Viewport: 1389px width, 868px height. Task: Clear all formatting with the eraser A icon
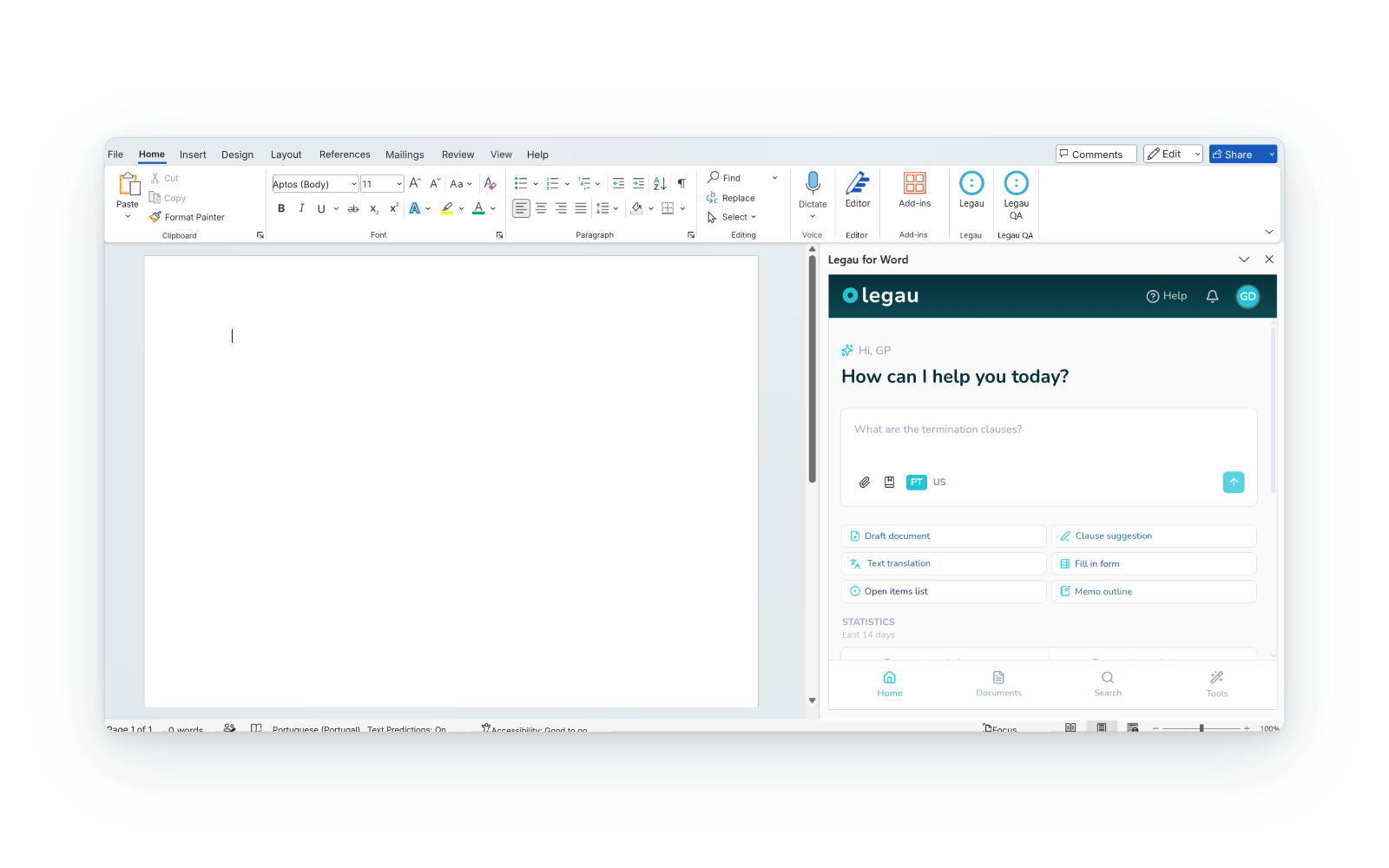pyautogui.click(x=490, y=183)
